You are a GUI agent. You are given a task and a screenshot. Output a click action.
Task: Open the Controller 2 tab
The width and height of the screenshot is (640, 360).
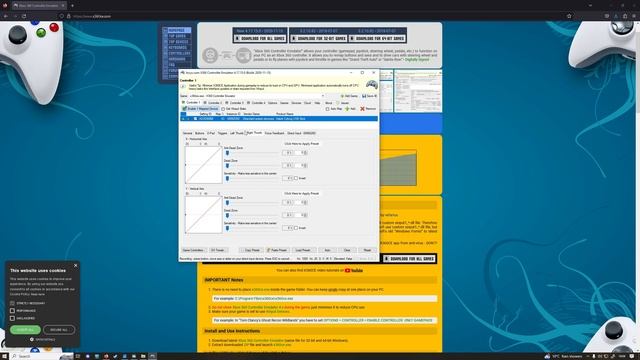click(213, 103)
